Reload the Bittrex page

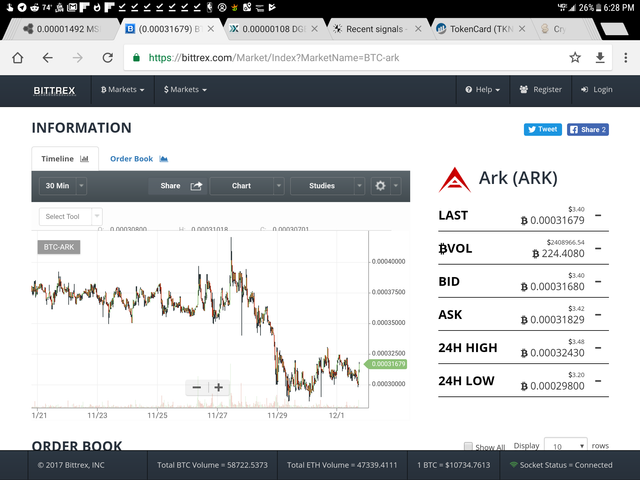pyautogui.click(x=108, y=58)
